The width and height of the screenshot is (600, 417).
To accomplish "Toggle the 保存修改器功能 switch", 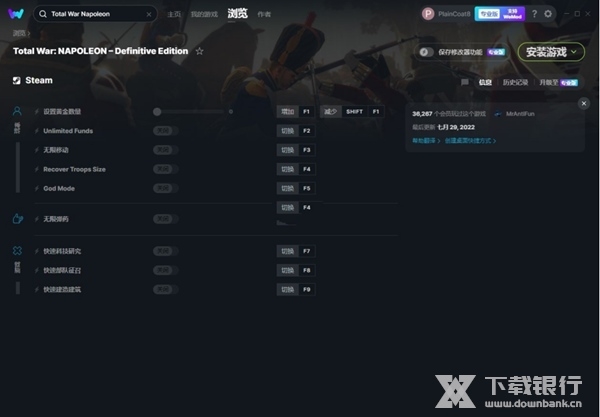I will tap(426, 52).
